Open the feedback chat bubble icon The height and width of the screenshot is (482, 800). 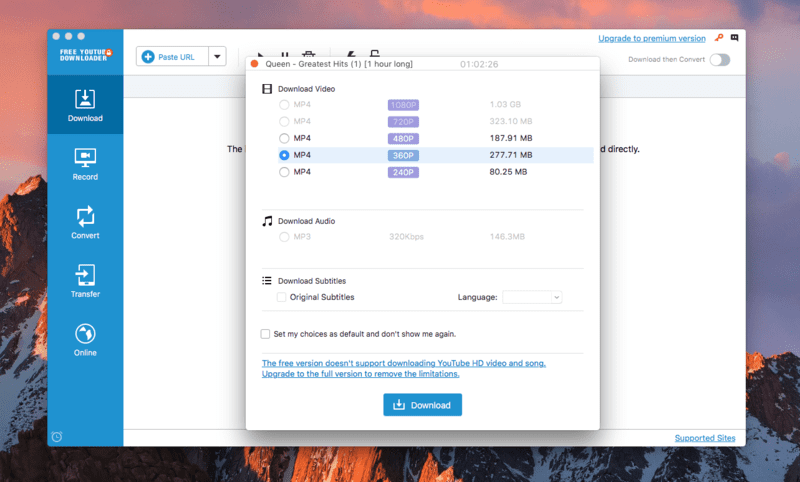[735, 38]
